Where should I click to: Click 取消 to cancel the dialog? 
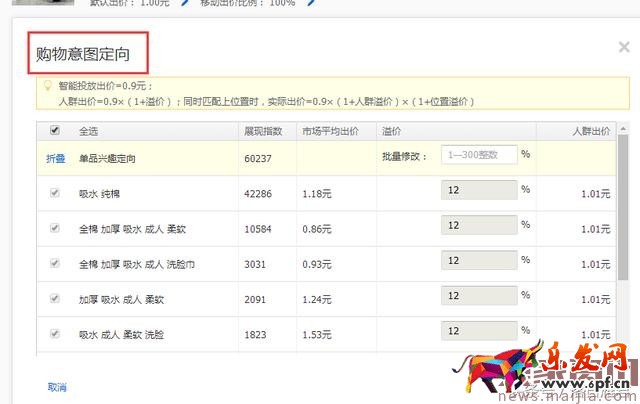pos(57,387)
